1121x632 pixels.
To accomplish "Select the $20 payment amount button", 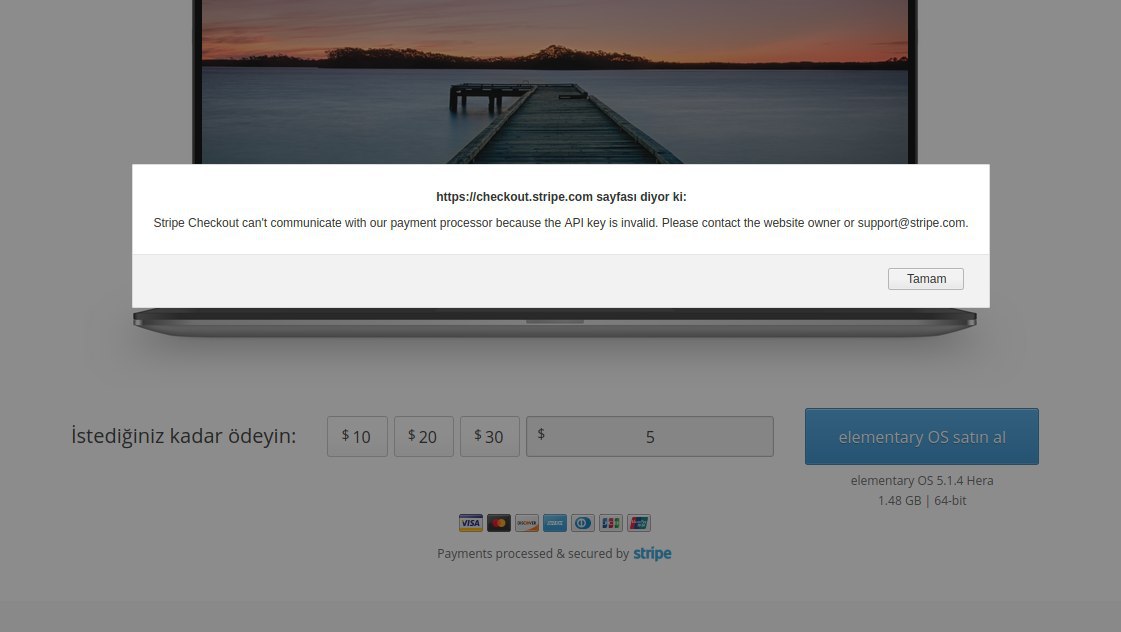I will click(x=423, y=436).
